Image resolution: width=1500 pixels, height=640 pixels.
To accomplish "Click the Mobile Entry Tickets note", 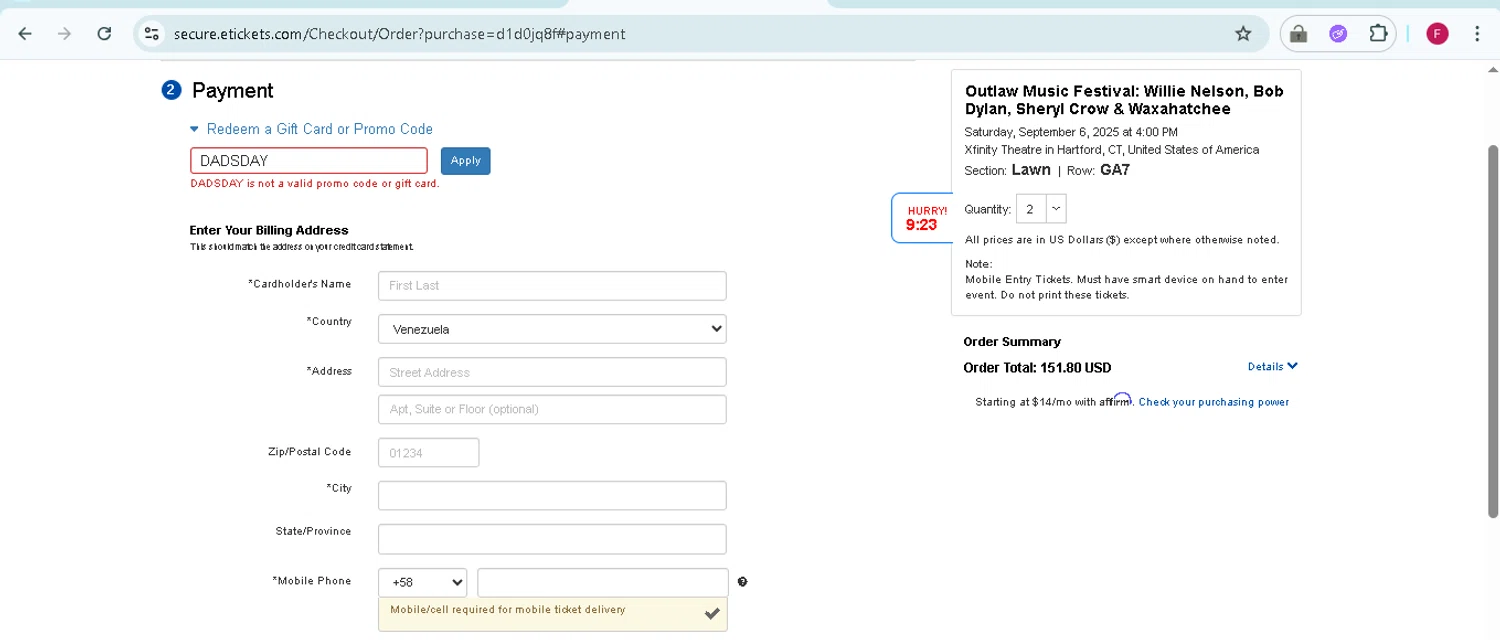I will point(1126,287).
